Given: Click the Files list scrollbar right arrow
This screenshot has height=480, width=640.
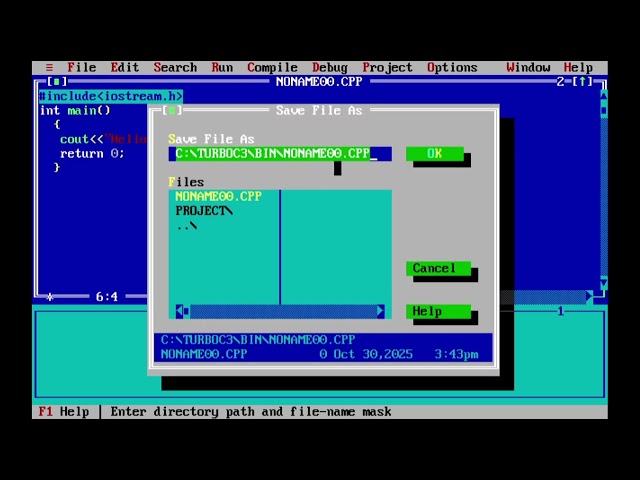Looking at the screenshot, I should point(380,311).
